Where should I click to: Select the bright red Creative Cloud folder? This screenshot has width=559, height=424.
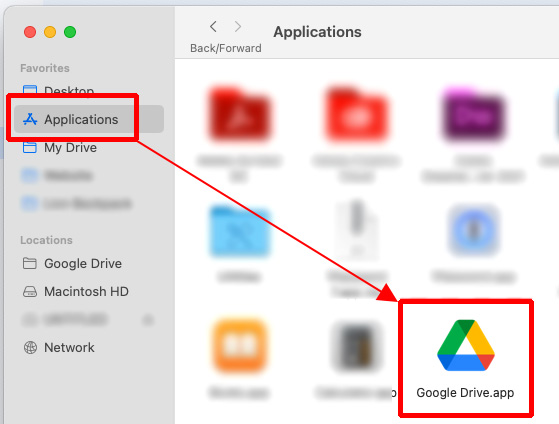tap(356, 113)
